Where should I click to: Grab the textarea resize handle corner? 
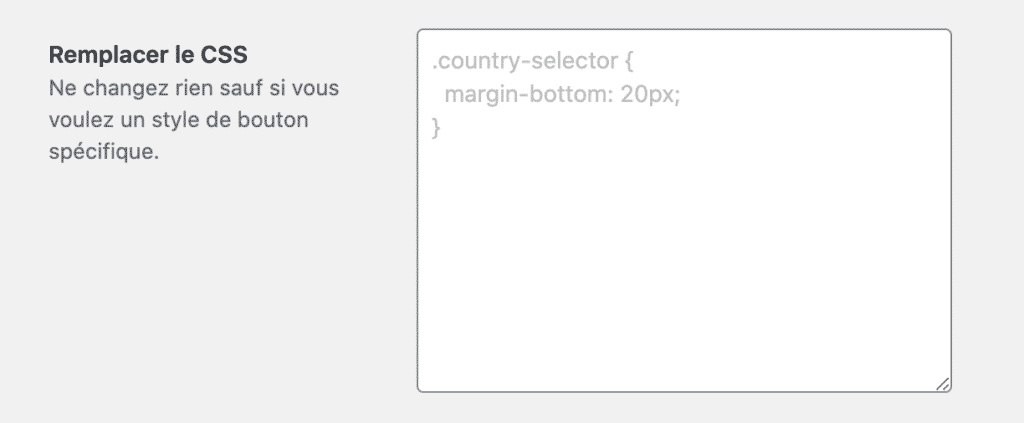tap(943, 384)
